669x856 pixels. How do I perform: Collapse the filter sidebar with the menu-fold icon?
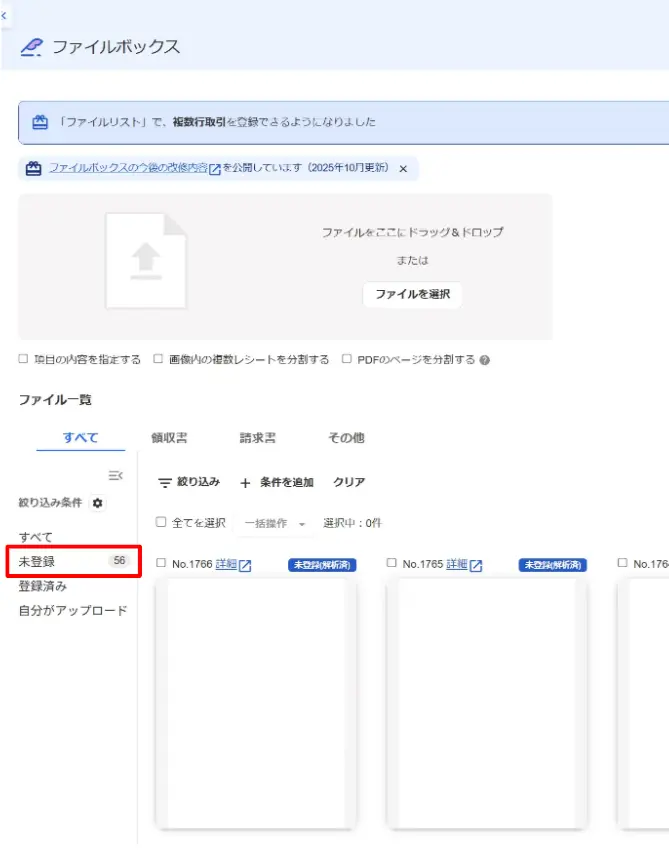pyautogui.click(x=115, y=475)
